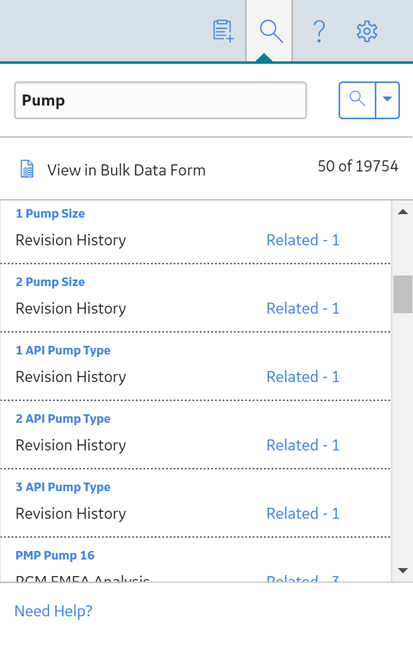Open the new record clipboard icon
Screen dimensions: 413x650
coord(223,31)
